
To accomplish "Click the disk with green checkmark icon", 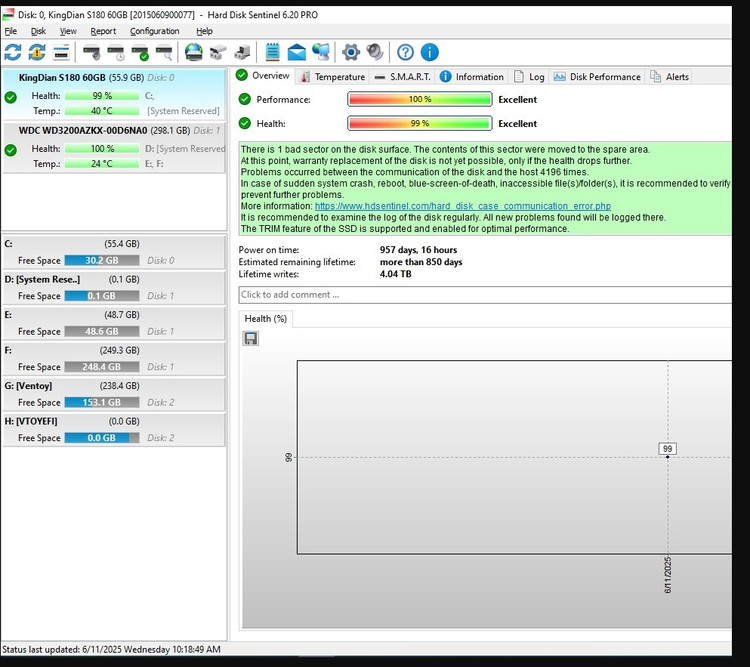I will coord(140,52).
